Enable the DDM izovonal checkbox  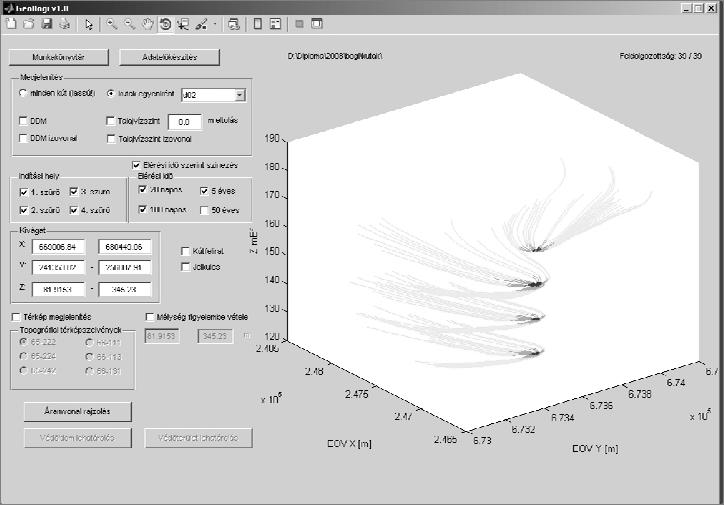tap(23, 138)
